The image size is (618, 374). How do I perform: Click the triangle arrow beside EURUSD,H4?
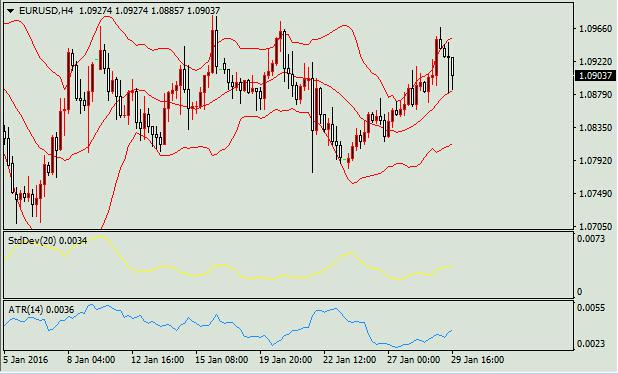pos(11,11)
